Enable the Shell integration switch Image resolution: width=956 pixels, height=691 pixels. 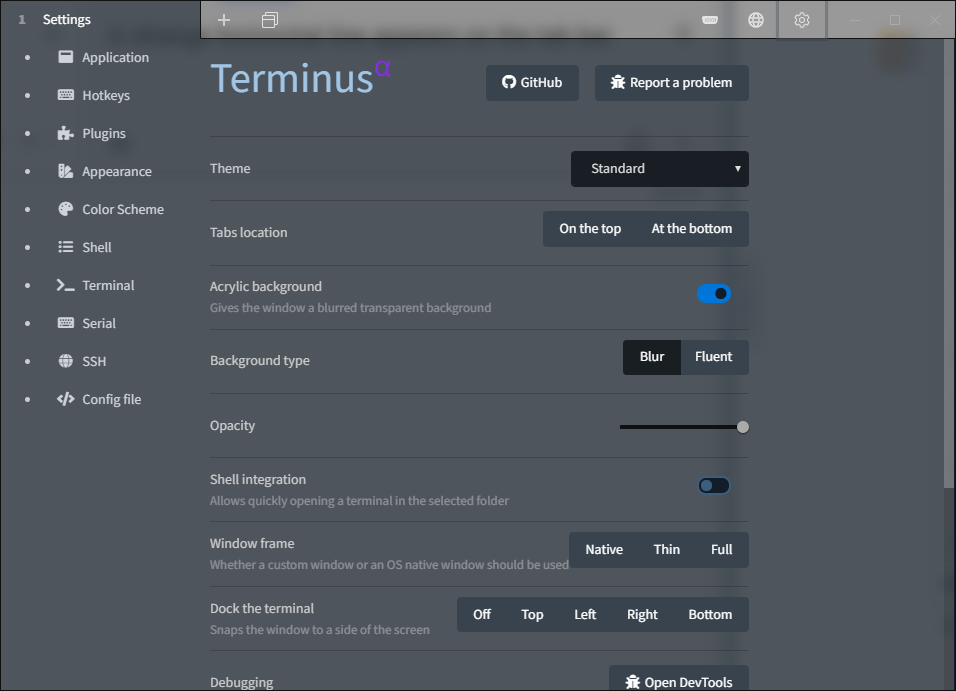[x=713, y=485]
